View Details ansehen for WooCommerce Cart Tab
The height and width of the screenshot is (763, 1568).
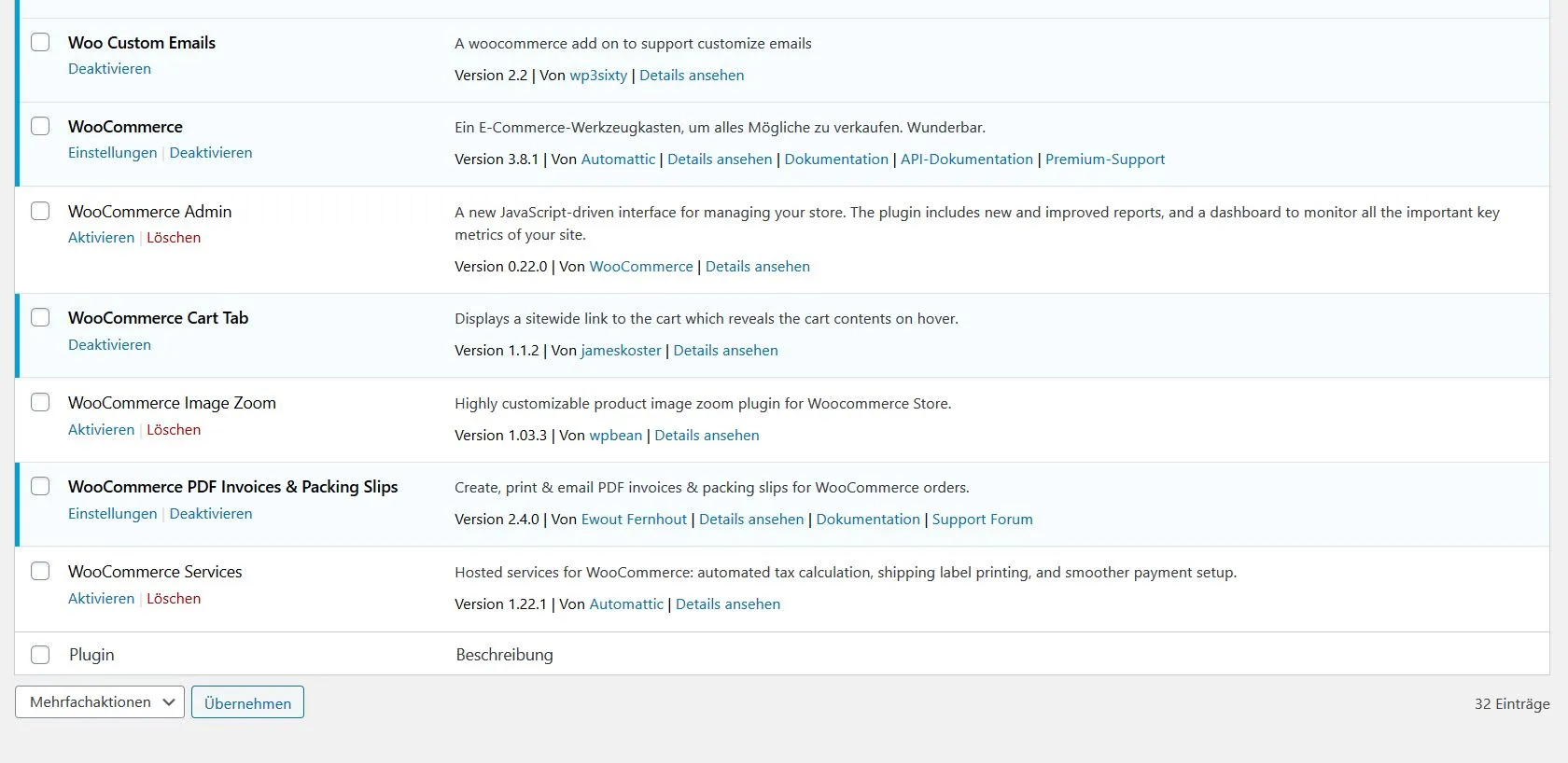point(726,351)
